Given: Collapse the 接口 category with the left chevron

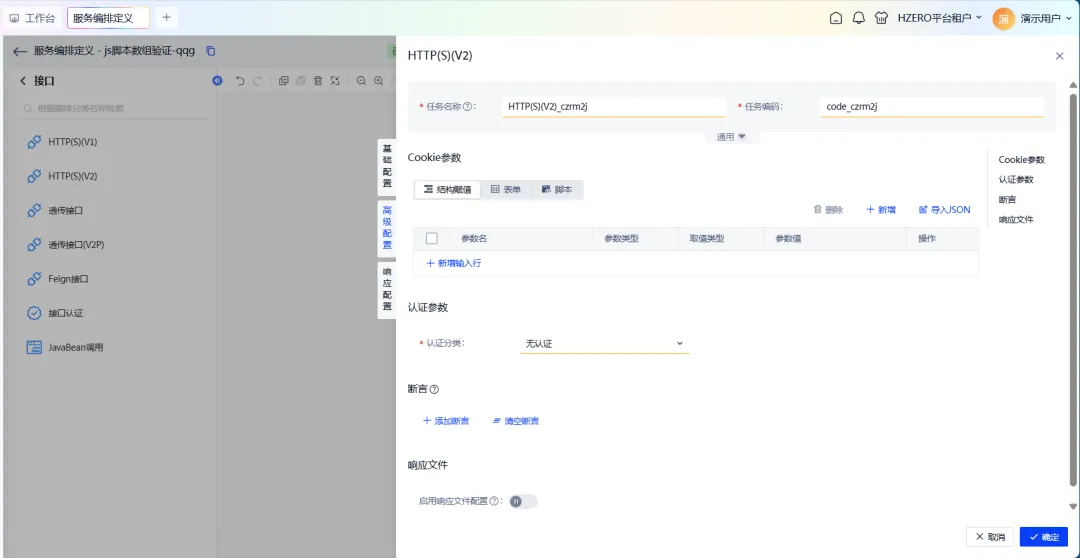Looking at the screenshot, I should (23, 81).
